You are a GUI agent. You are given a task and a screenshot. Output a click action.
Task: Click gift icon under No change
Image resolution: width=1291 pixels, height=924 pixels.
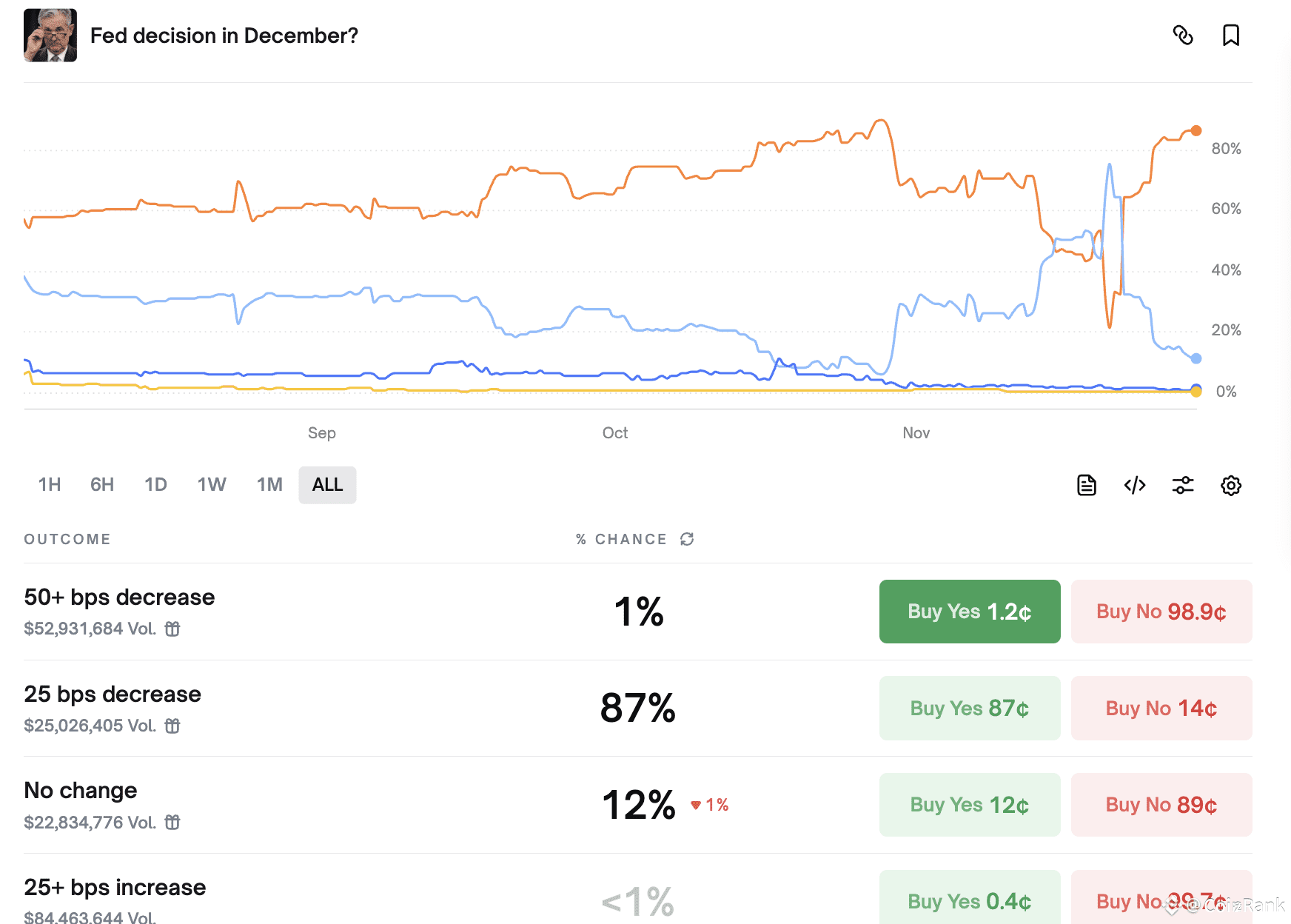click(172, 822)
